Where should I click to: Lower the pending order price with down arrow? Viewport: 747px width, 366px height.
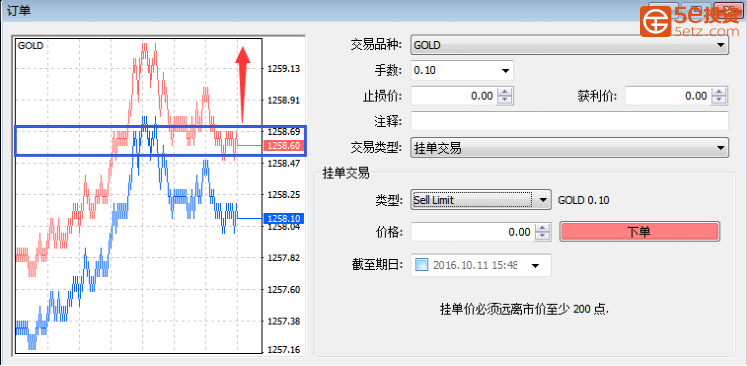[x=543, y=236]
